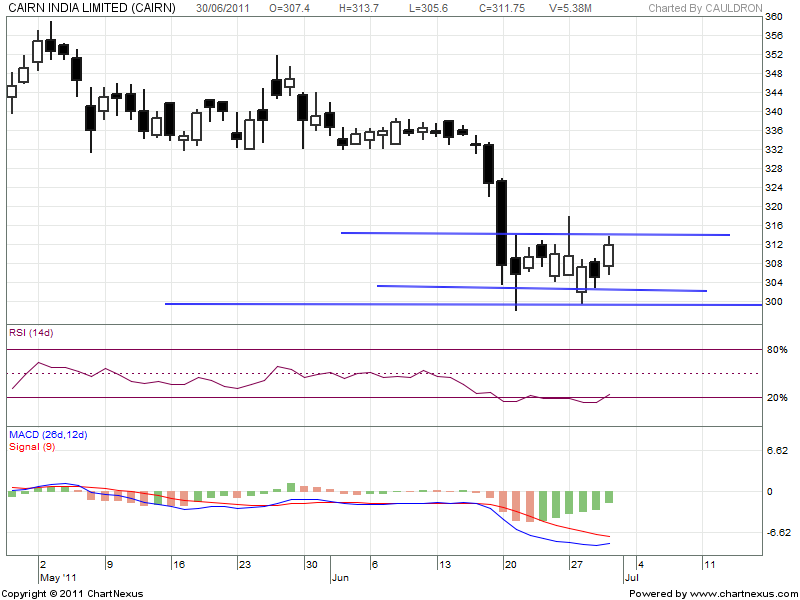800x600 pixels.
Task: Click the Jul month axis label
Action: [x=631, y=578]
